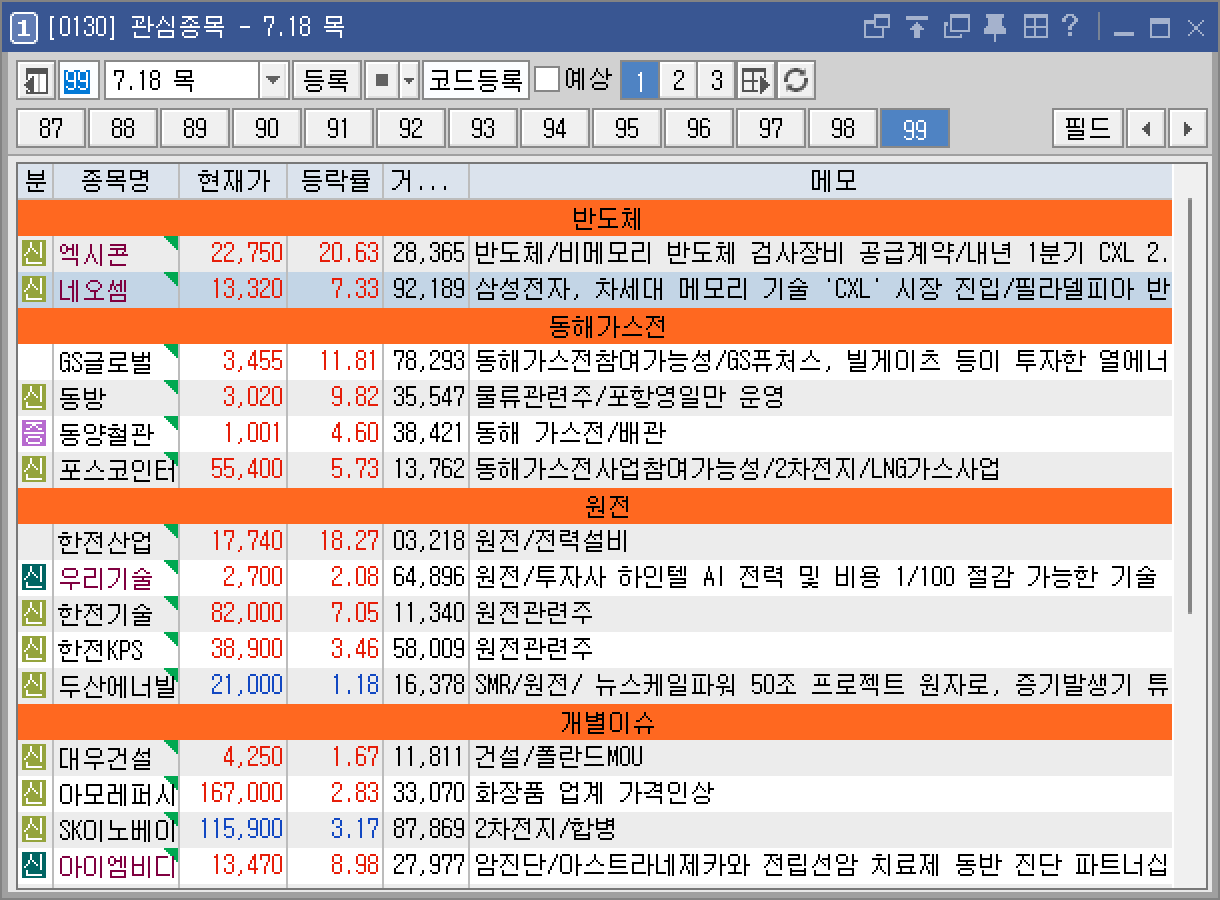Sort by 현재가 column header
The image size is (1220, 900).
233,181
